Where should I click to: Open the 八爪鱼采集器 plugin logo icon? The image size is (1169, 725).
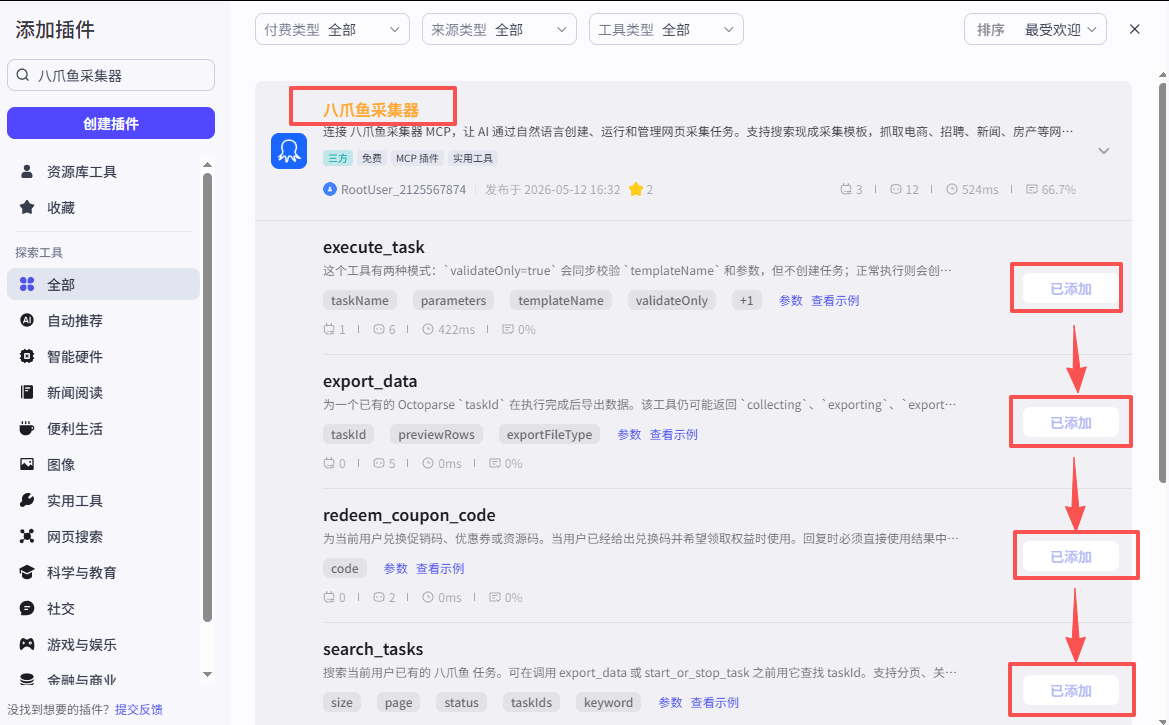coord(289,151)
